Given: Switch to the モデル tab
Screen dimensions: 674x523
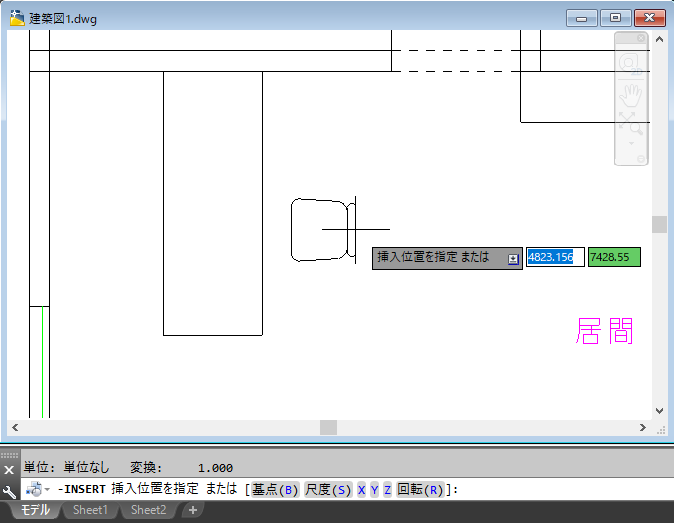Looking at the screenshot, I should (x=35, y=510).
